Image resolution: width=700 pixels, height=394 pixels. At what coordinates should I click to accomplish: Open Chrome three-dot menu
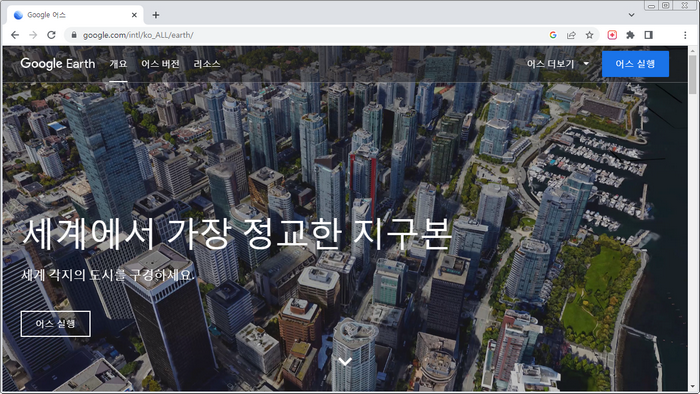tap(685, 35)
